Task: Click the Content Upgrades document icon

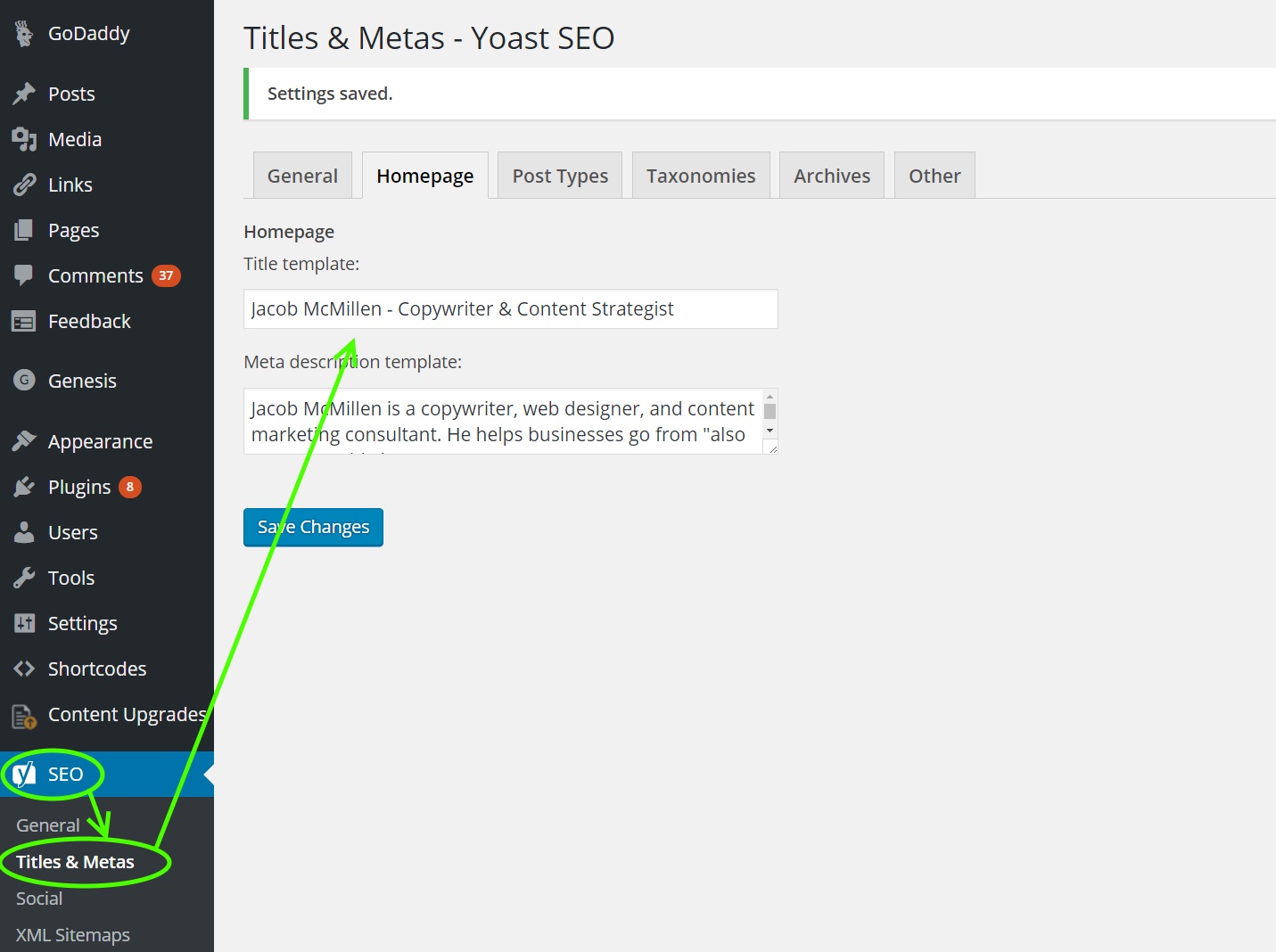Action: point(24,716)
